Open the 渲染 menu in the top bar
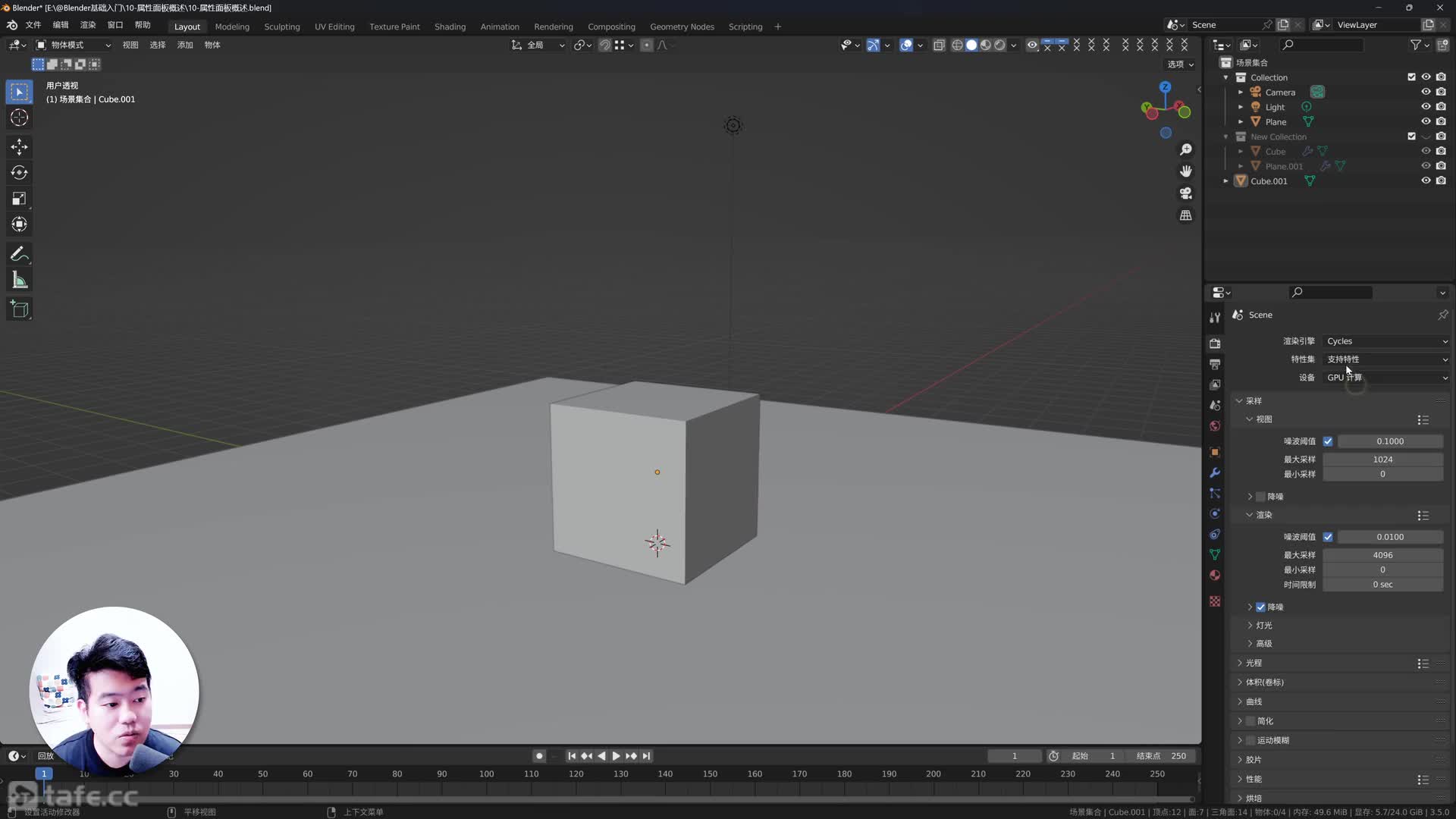The width and height of the screenshot is (1456, 819). coord(87,24)
